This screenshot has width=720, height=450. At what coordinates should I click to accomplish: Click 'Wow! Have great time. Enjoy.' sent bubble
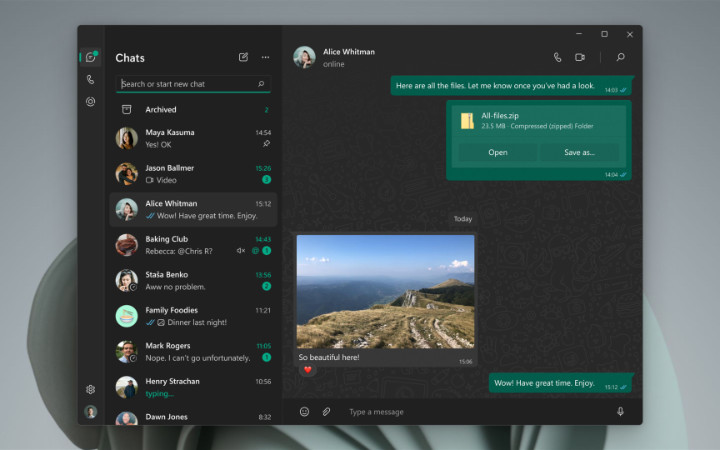pos(560,383)
